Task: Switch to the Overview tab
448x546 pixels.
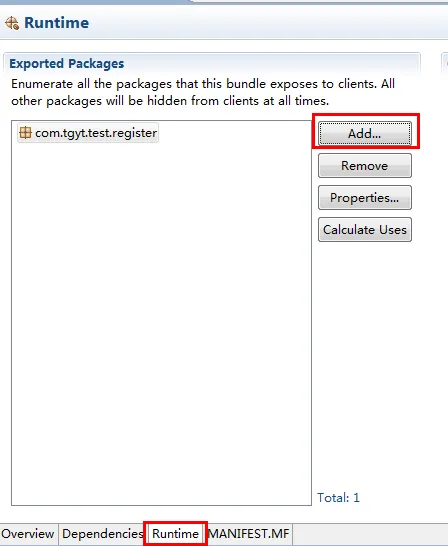Action: coord(28,533)
